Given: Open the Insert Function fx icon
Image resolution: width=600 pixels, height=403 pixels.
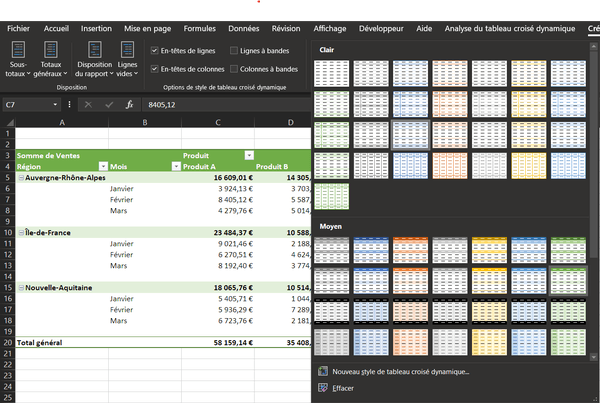Looking at the screenshot, I should tap(129, 104).
